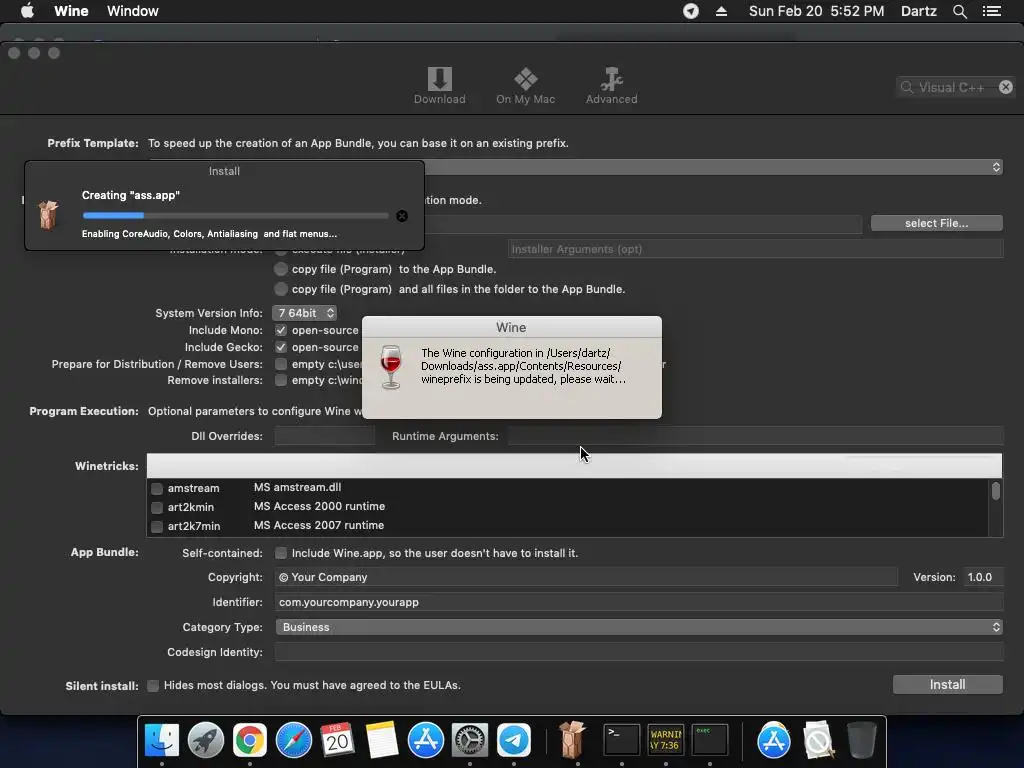Check the amstream winetrick
The image size is (1024, 768).
(157, 488)
